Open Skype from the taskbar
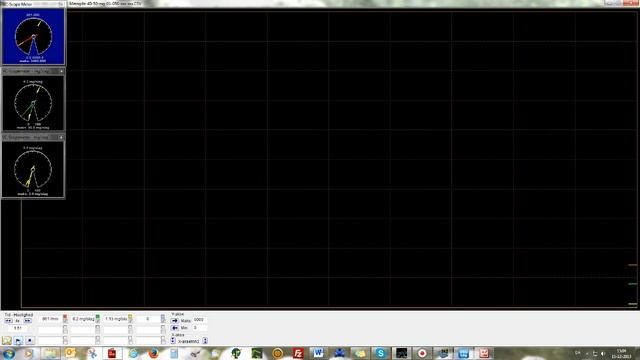The height and width of the screenshot is (360, 640). [x=380, y=353]
